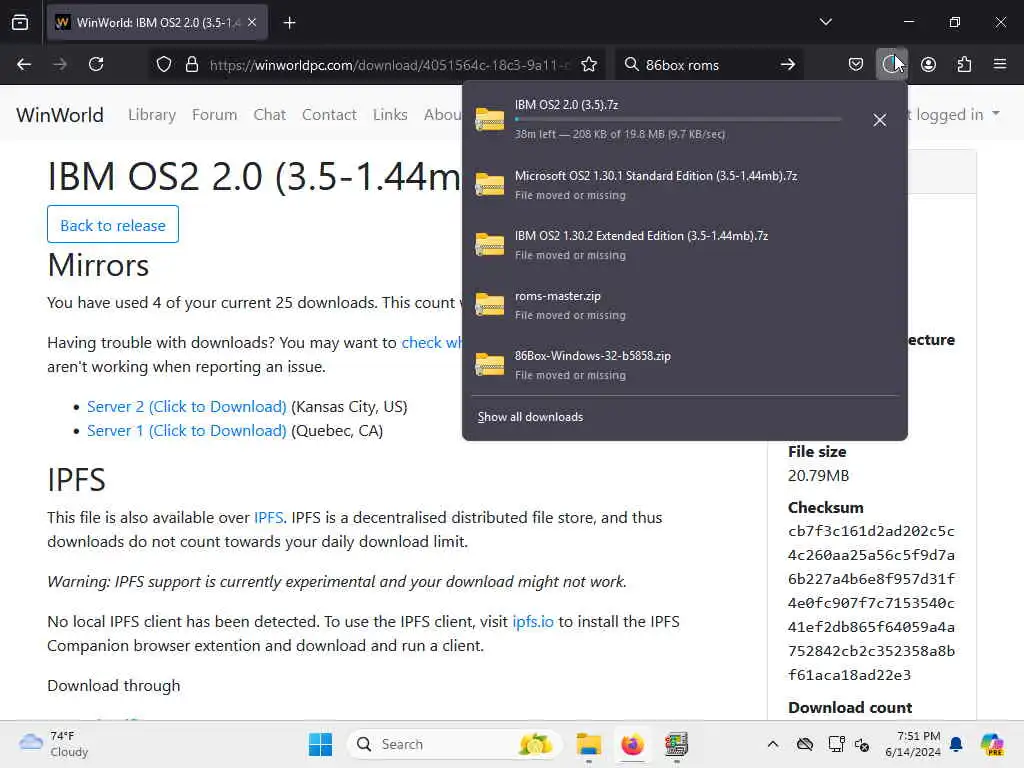Click the Firefox taskbar icon
The image size is (1024, 768).
(632, 744)
